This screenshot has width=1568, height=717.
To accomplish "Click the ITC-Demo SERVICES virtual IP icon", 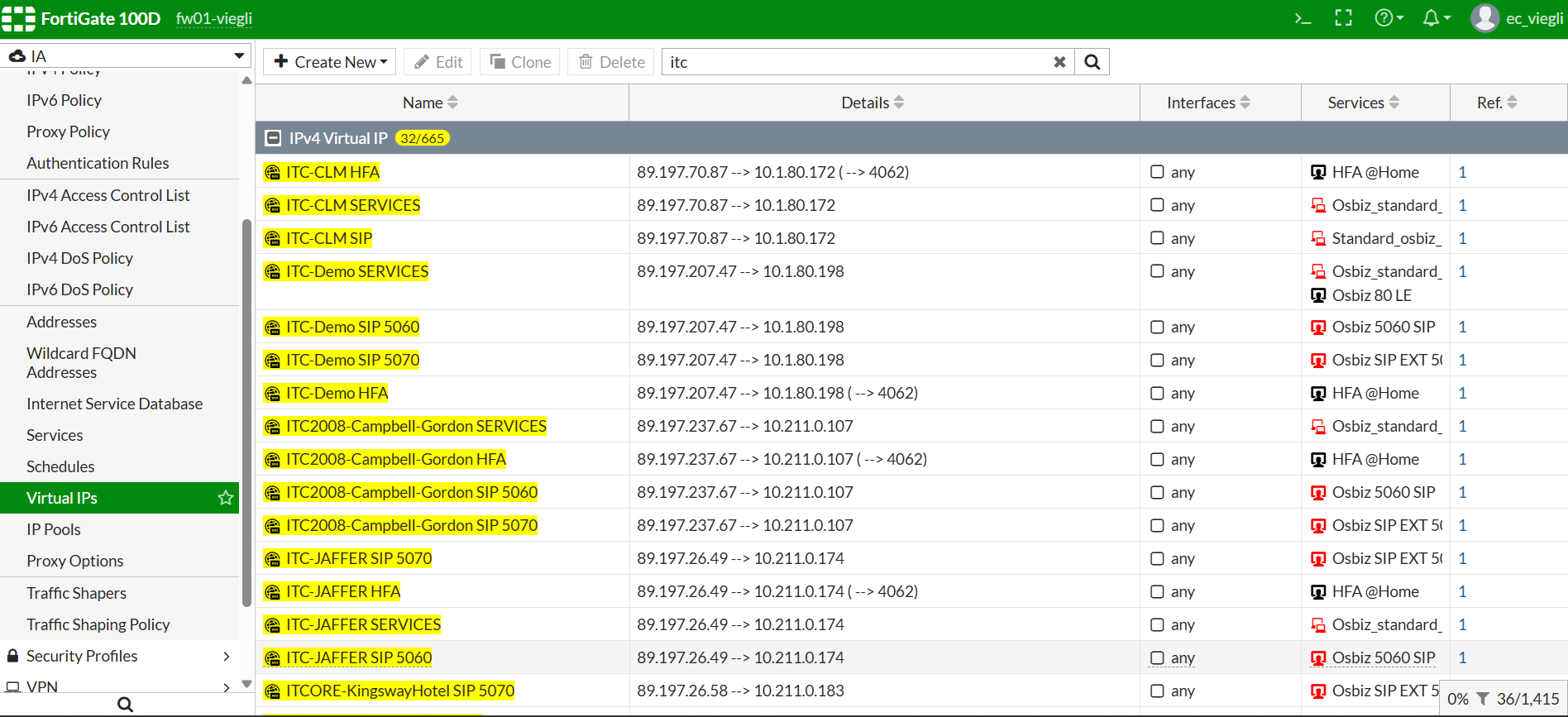I will 272,271.
